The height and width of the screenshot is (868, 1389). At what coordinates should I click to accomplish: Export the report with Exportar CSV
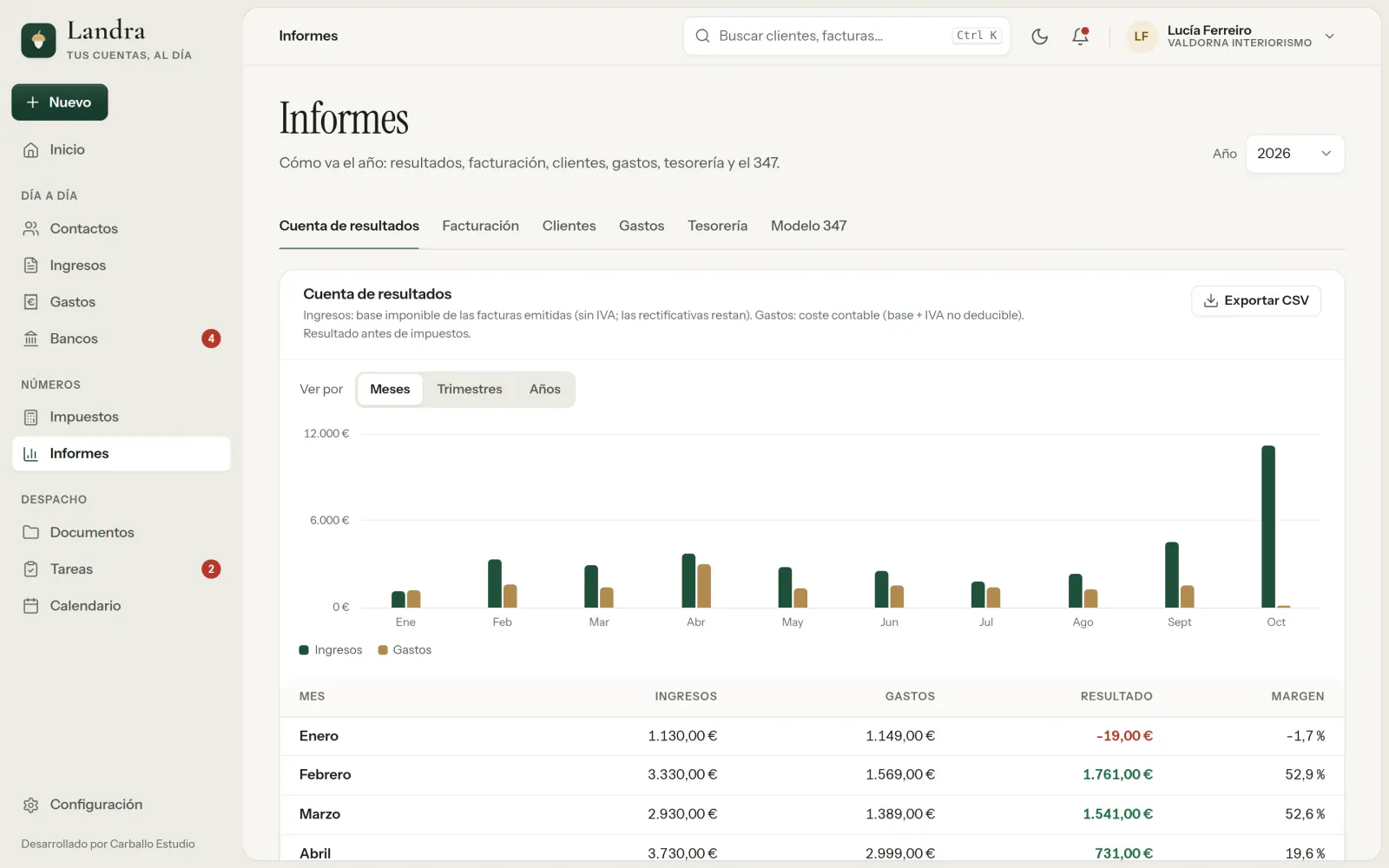[x=1256, y=301]
